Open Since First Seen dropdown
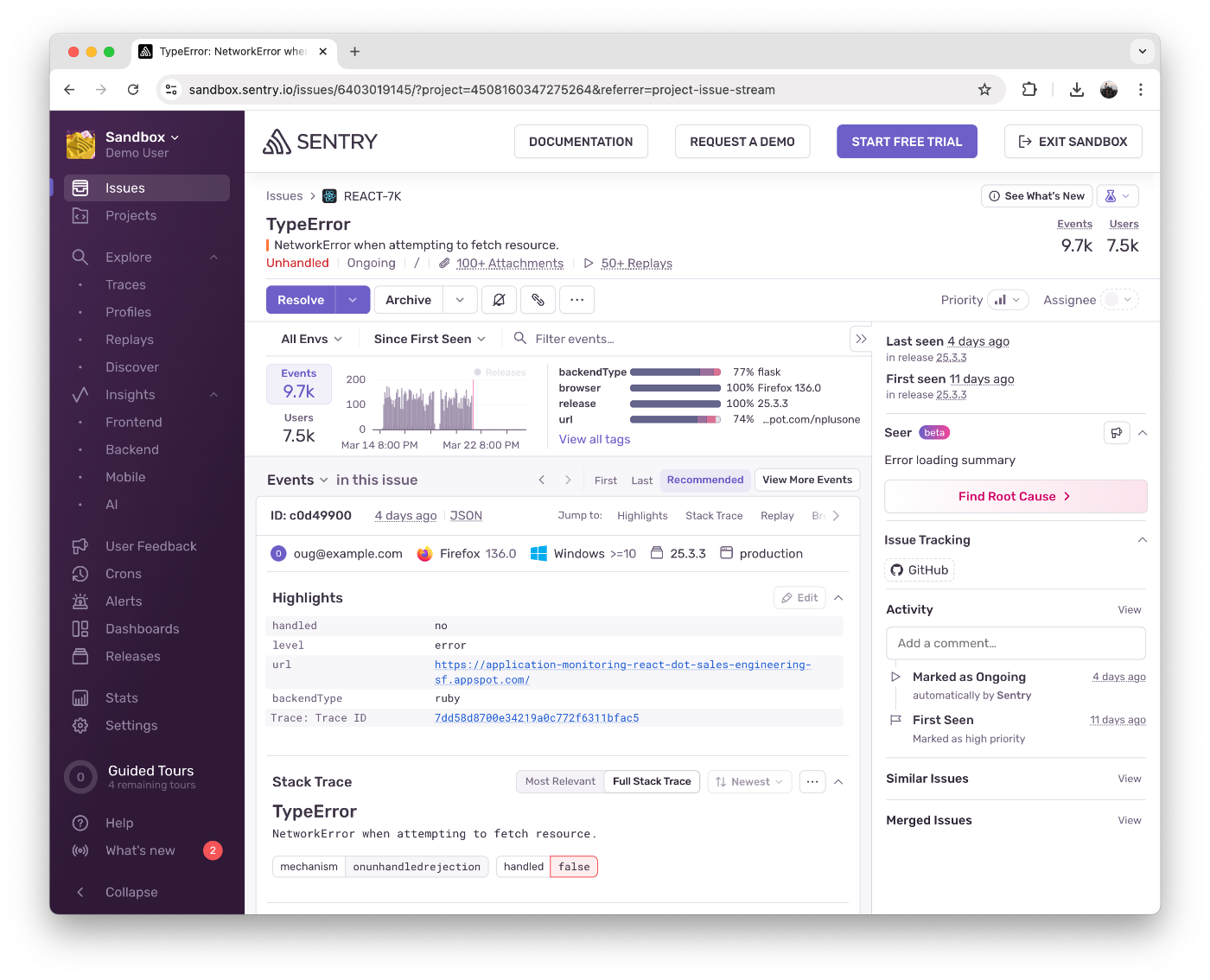The height and width of the screenshot is (980, 1210). [x=430, y=339]
